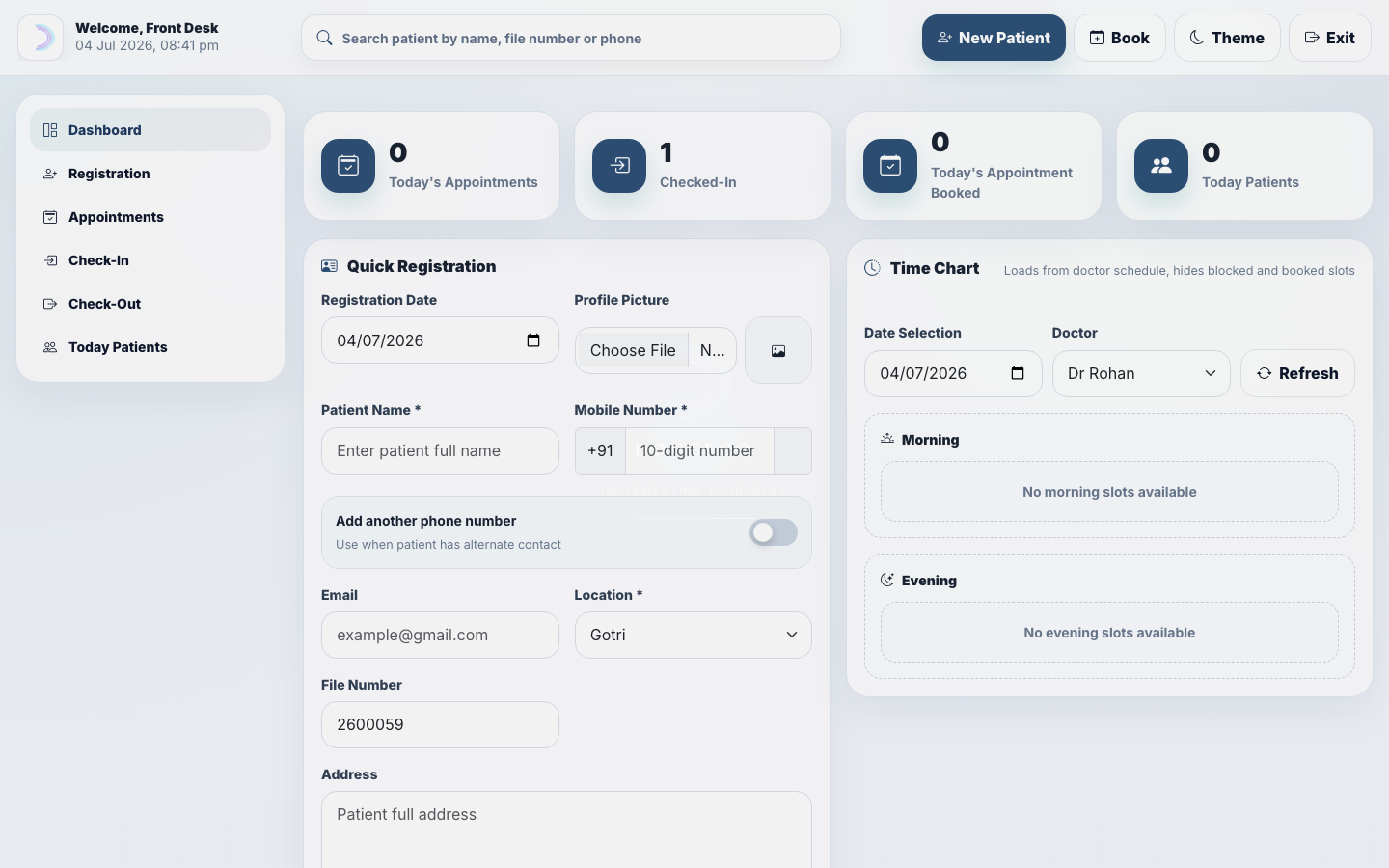Open the Date Selection calendar icon in Time Chart
Image resolution: width=1389 pixels, height=868 pixels.
pyautogui.click(x=1018, y=373)
